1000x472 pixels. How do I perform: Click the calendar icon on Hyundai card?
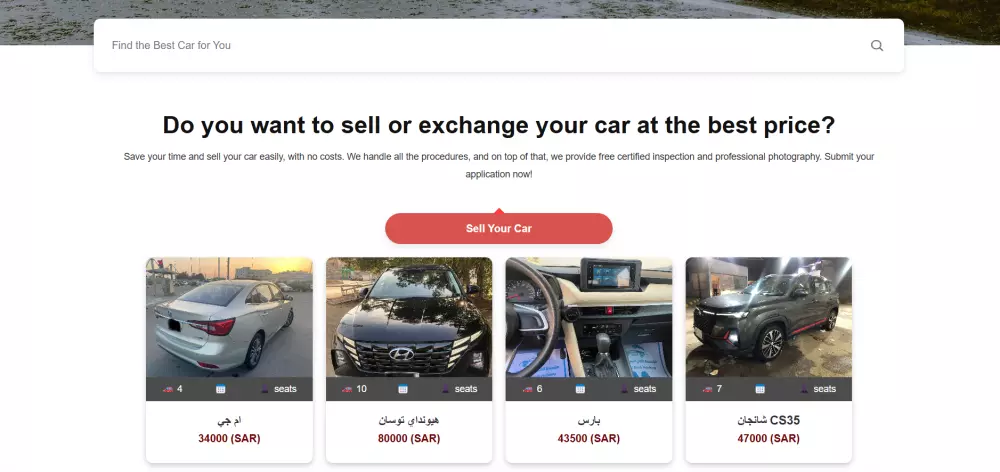[x=403, y=388]
